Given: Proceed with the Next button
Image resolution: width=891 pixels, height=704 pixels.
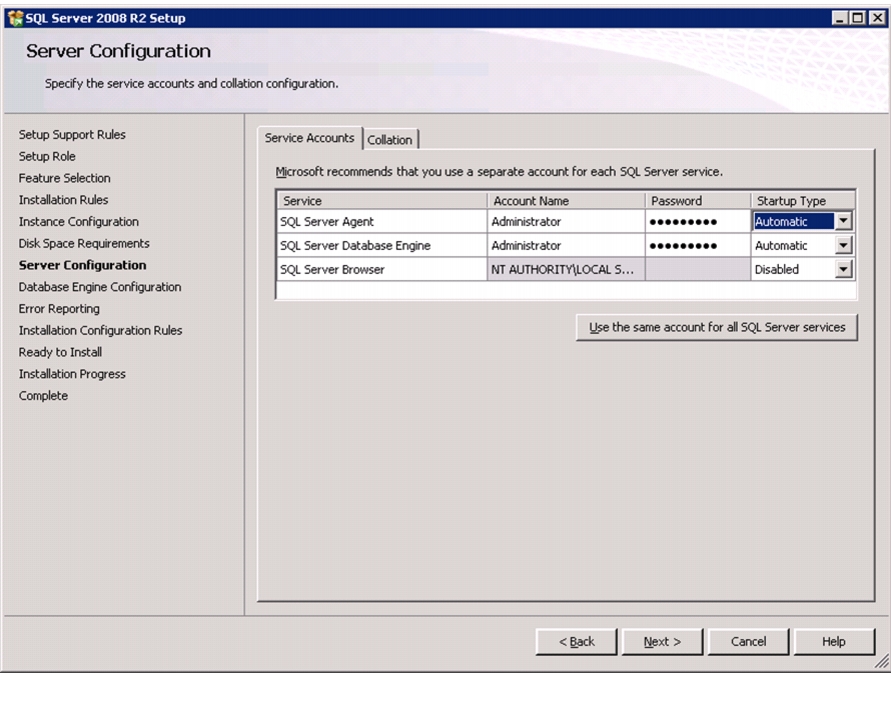Looking at the screenshot, I should [663, 641].
